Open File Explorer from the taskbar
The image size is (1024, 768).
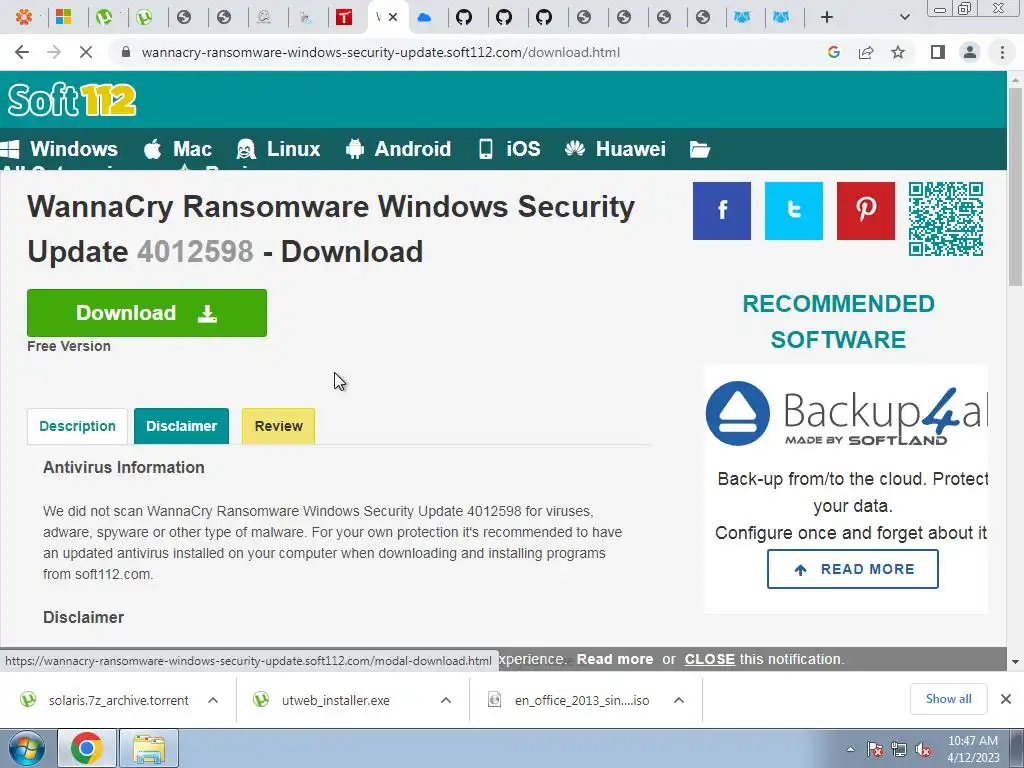pos(149,748)
